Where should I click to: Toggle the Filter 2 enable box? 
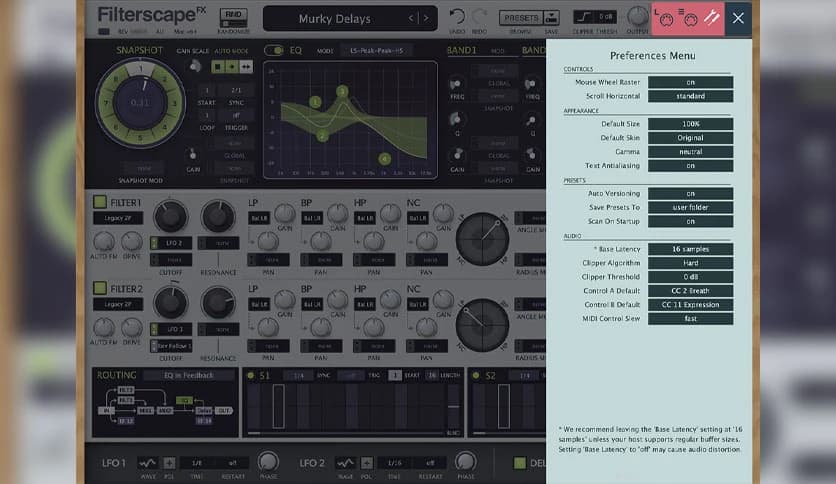(100, 288)
